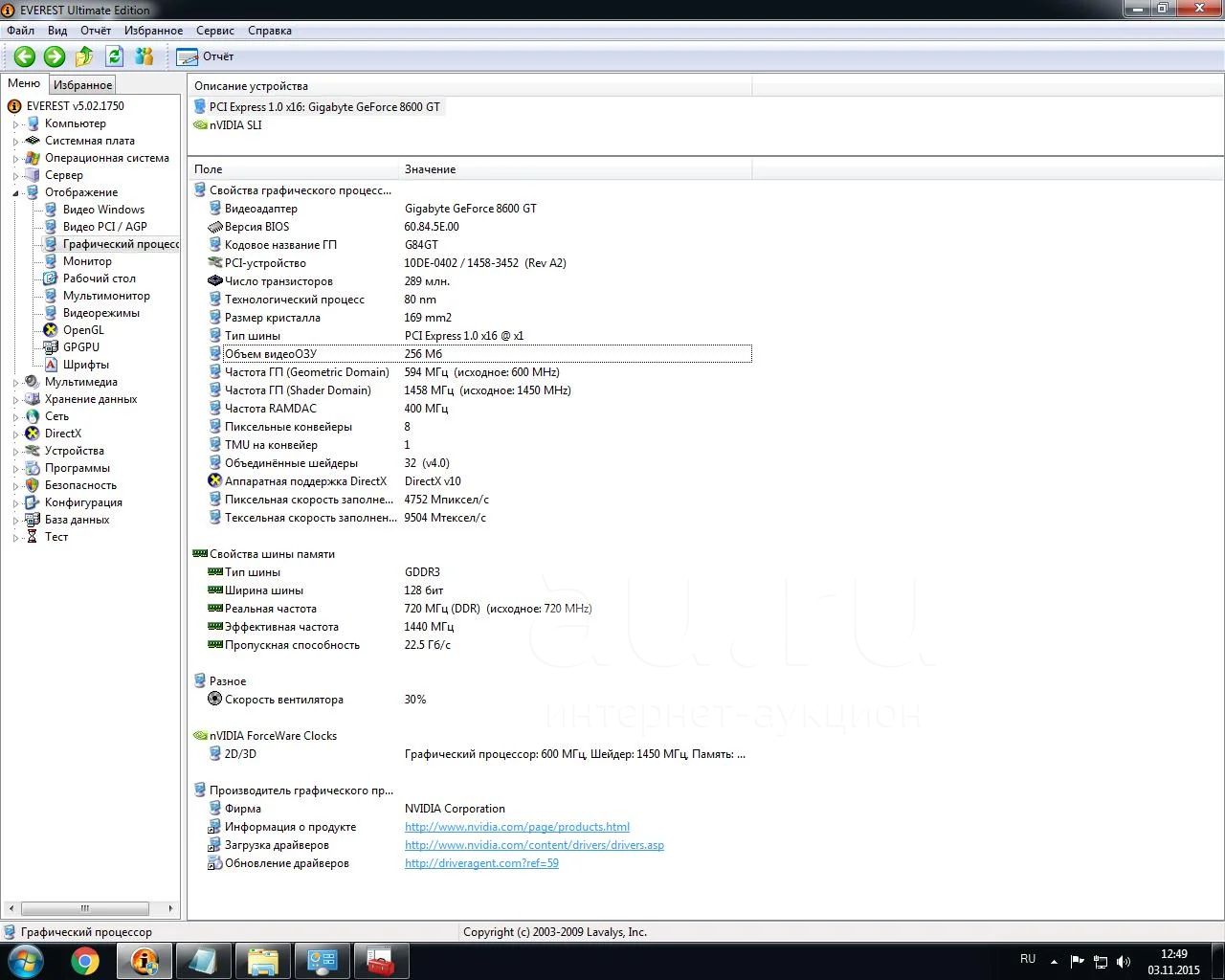Image resolution: width=1225 pixels, height=980 pixels.
Task: Open the Сервис menu
Action: click(x=215, y=31)
